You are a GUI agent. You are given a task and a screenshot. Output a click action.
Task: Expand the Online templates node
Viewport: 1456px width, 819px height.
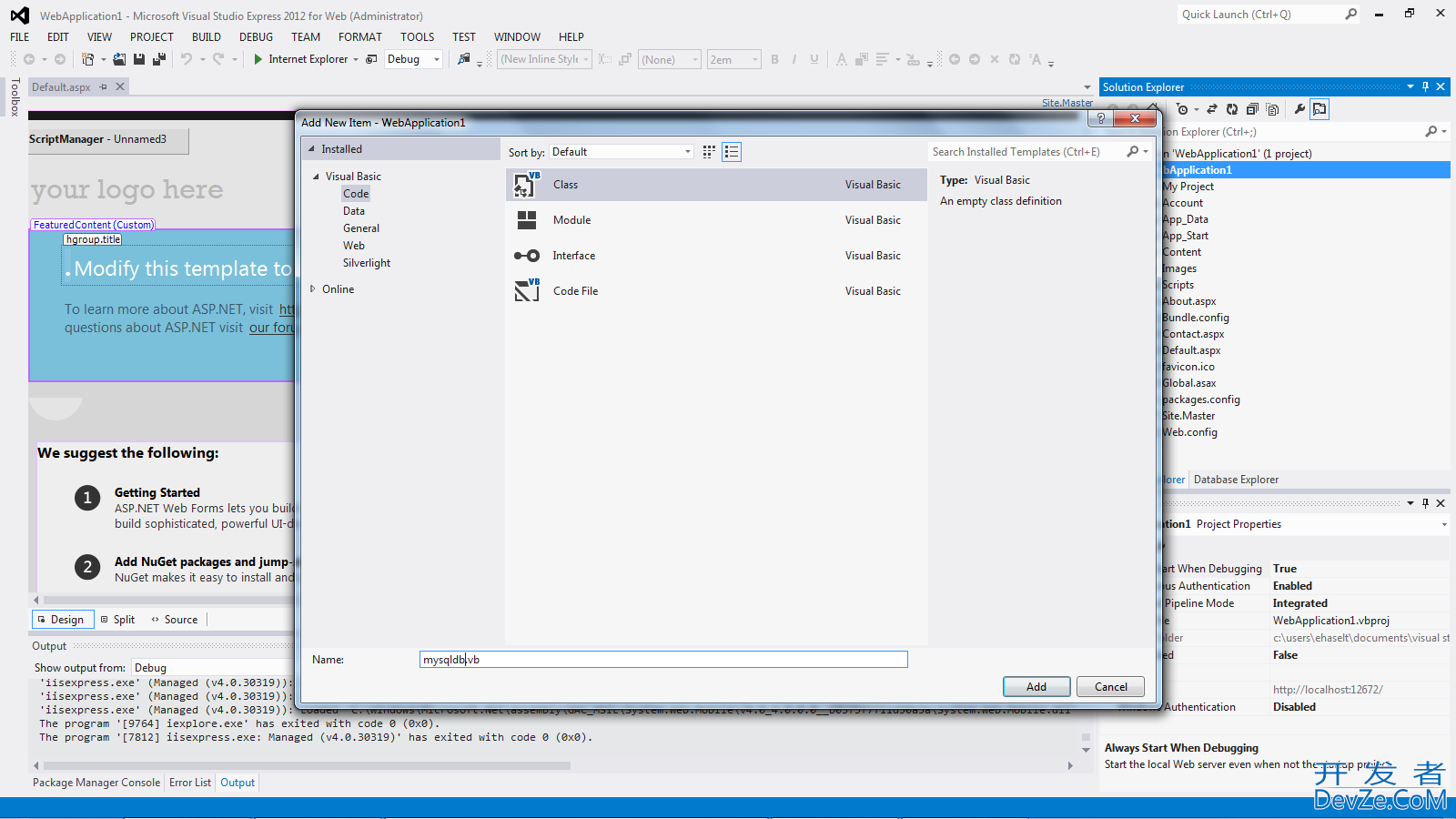[312, 288]
